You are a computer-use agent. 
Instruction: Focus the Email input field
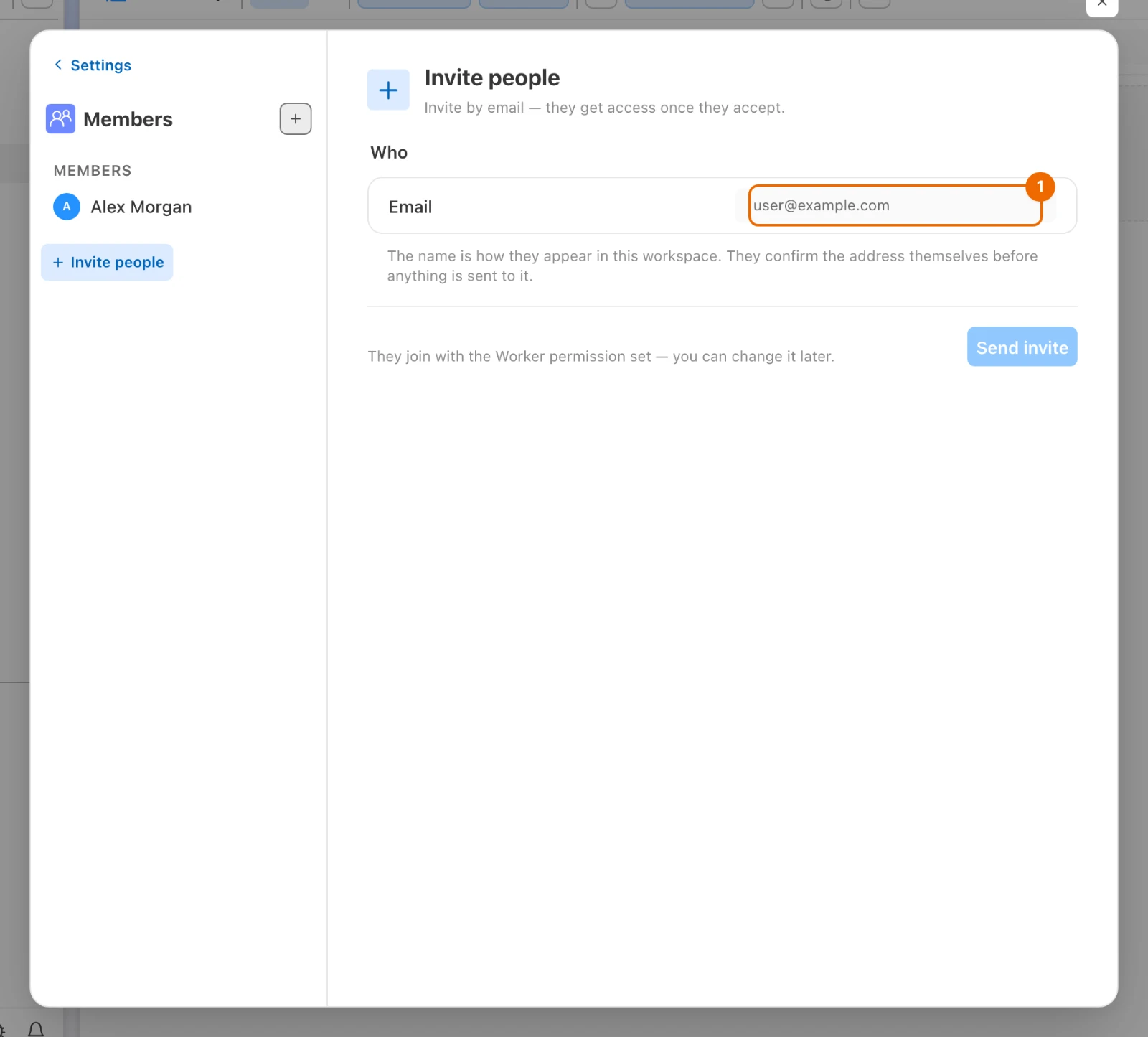pyautogui.click(x=895, y=205)
